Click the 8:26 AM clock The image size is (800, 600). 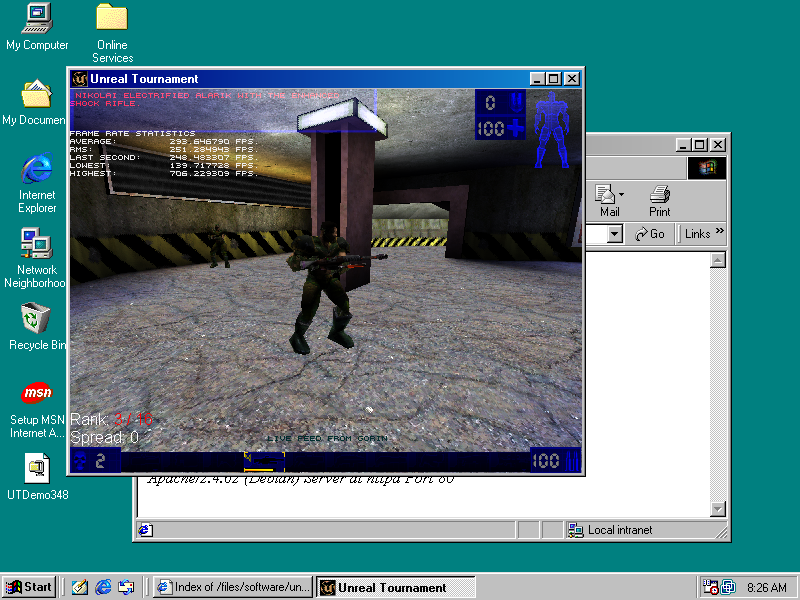tap(766, 588)
